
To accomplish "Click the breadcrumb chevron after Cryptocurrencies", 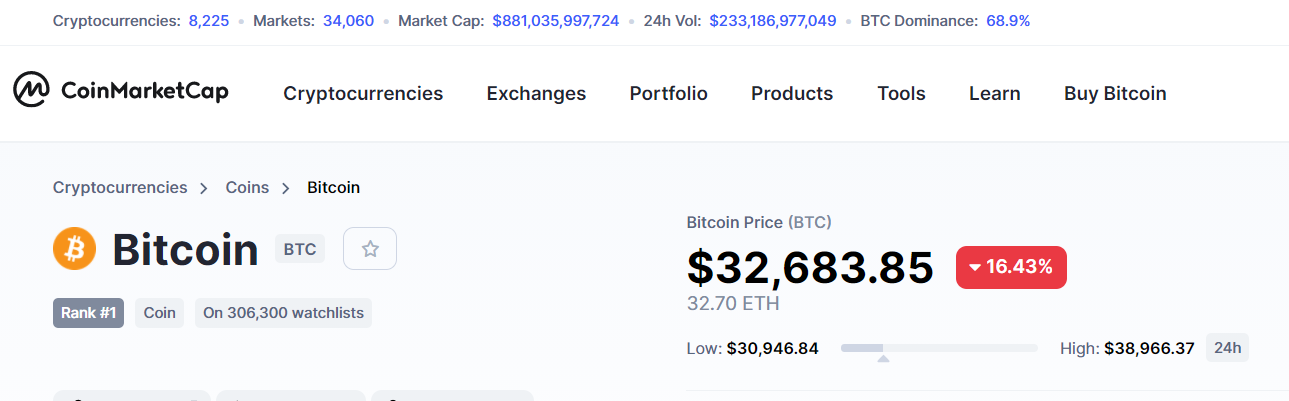I will pyautogui.click(x=204, y=188).
